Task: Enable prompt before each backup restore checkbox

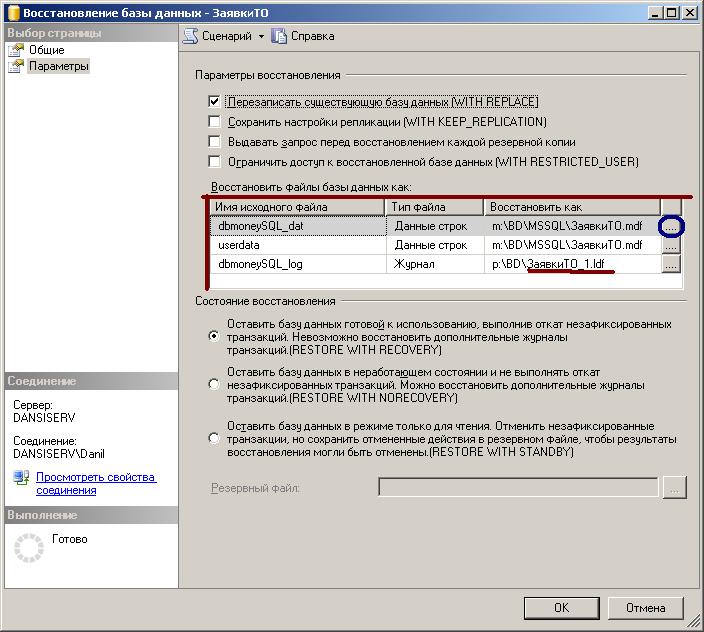Action: [214, 142]
